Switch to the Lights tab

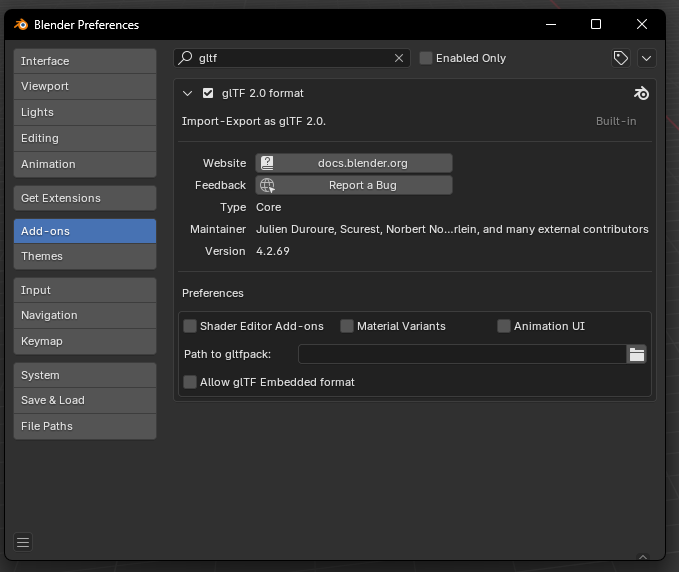[85, 113]
